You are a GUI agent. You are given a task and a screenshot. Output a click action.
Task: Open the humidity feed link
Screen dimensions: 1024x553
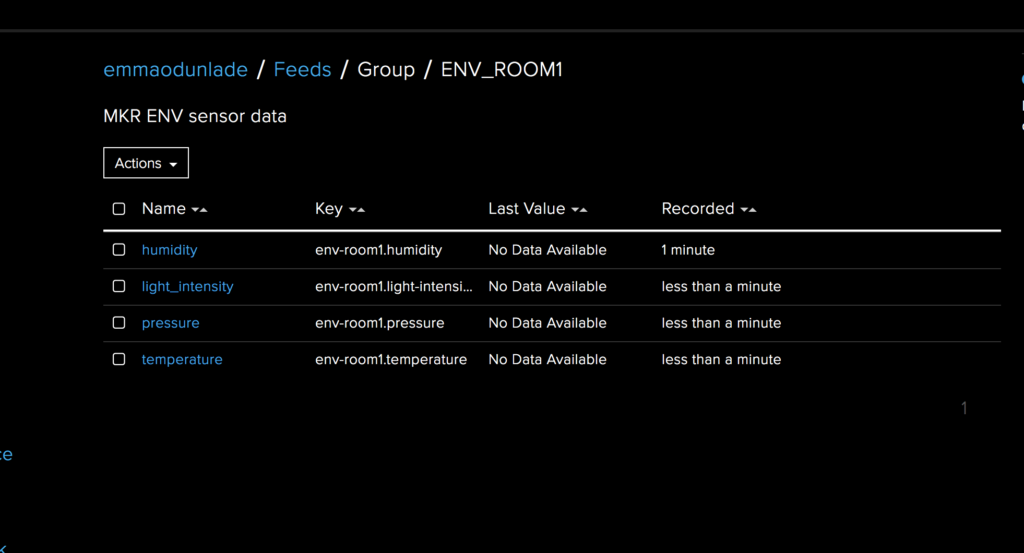point(169,250)
